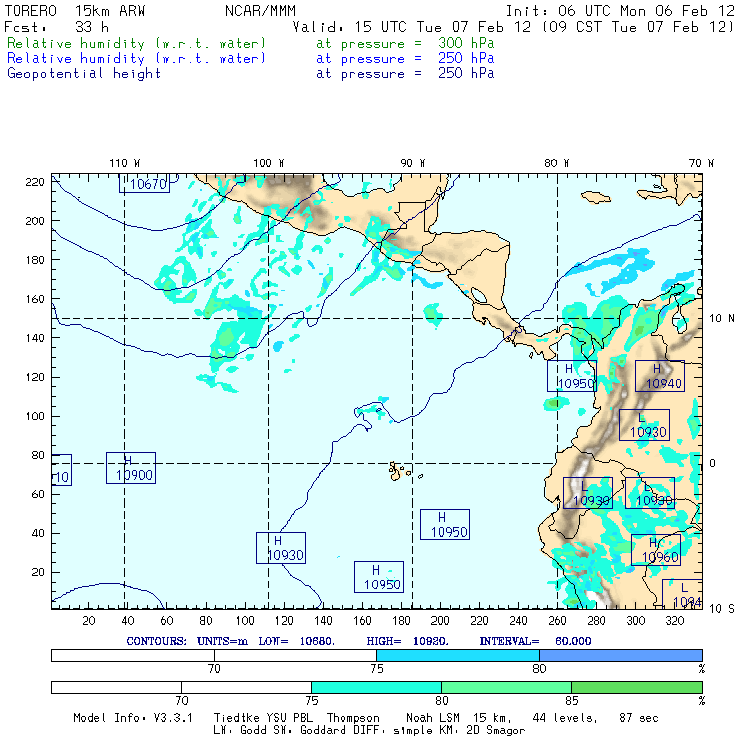
Task: Click the cyan 75-80% upper colorbar segment
Action: click(458, 655)
